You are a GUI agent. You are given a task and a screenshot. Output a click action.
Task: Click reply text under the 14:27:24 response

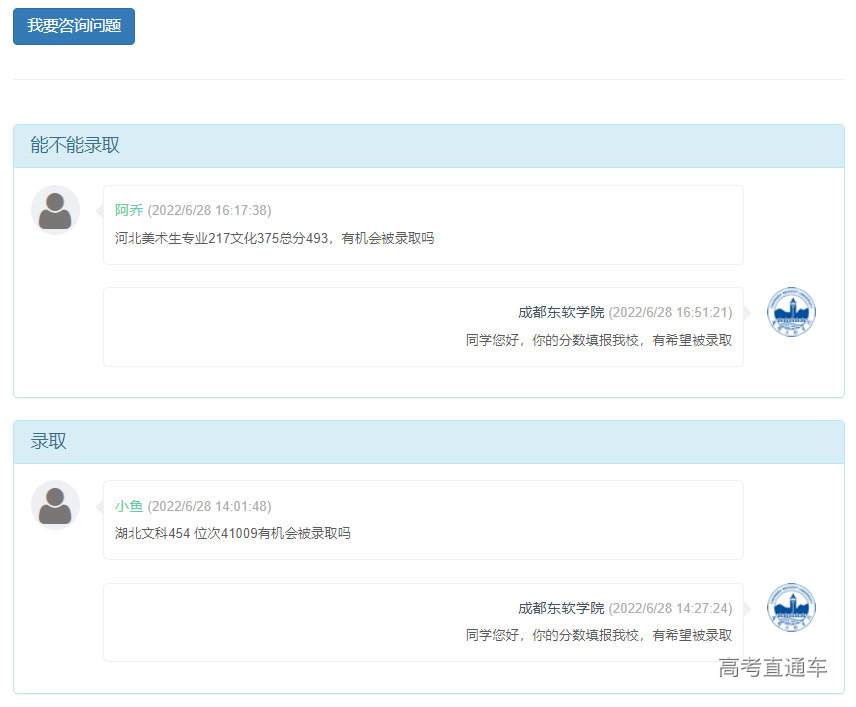(598, 635)
